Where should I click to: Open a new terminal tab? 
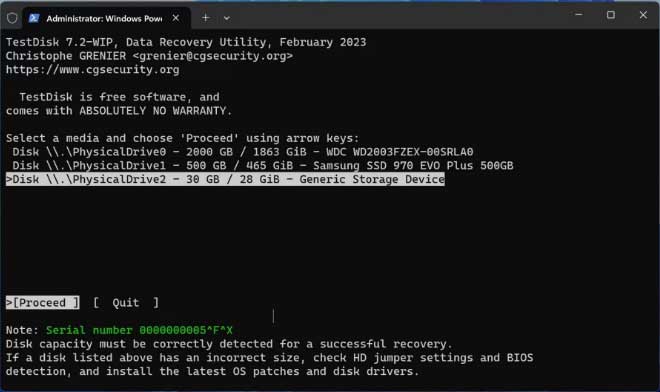coord(205,18)
